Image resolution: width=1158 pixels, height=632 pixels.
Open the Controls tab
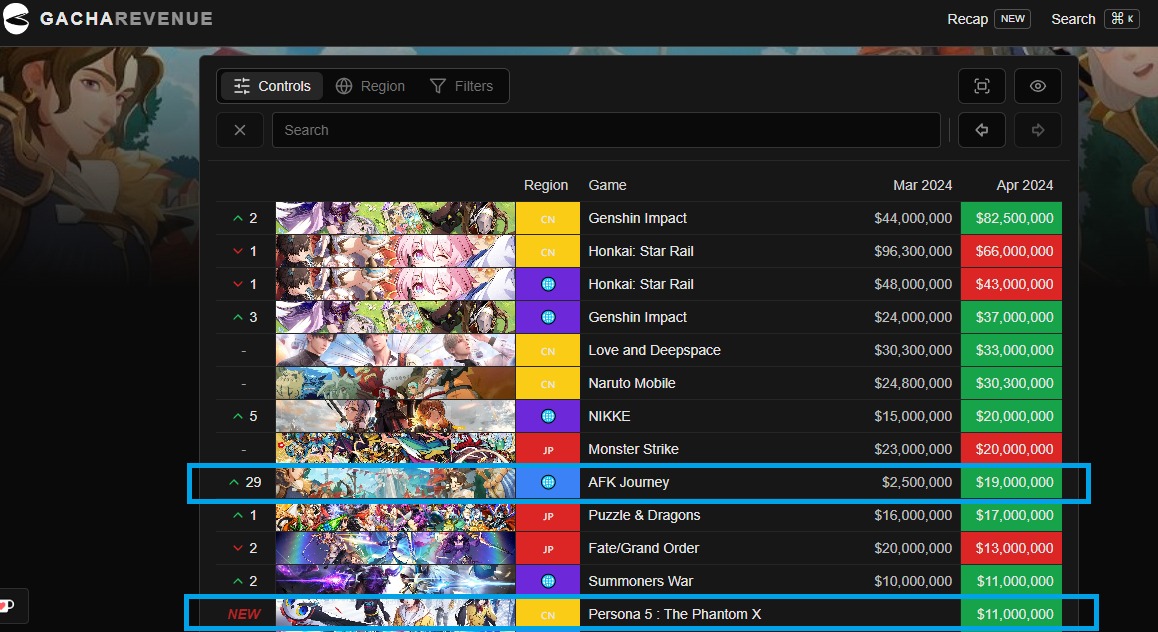click(x=272, y=86)
